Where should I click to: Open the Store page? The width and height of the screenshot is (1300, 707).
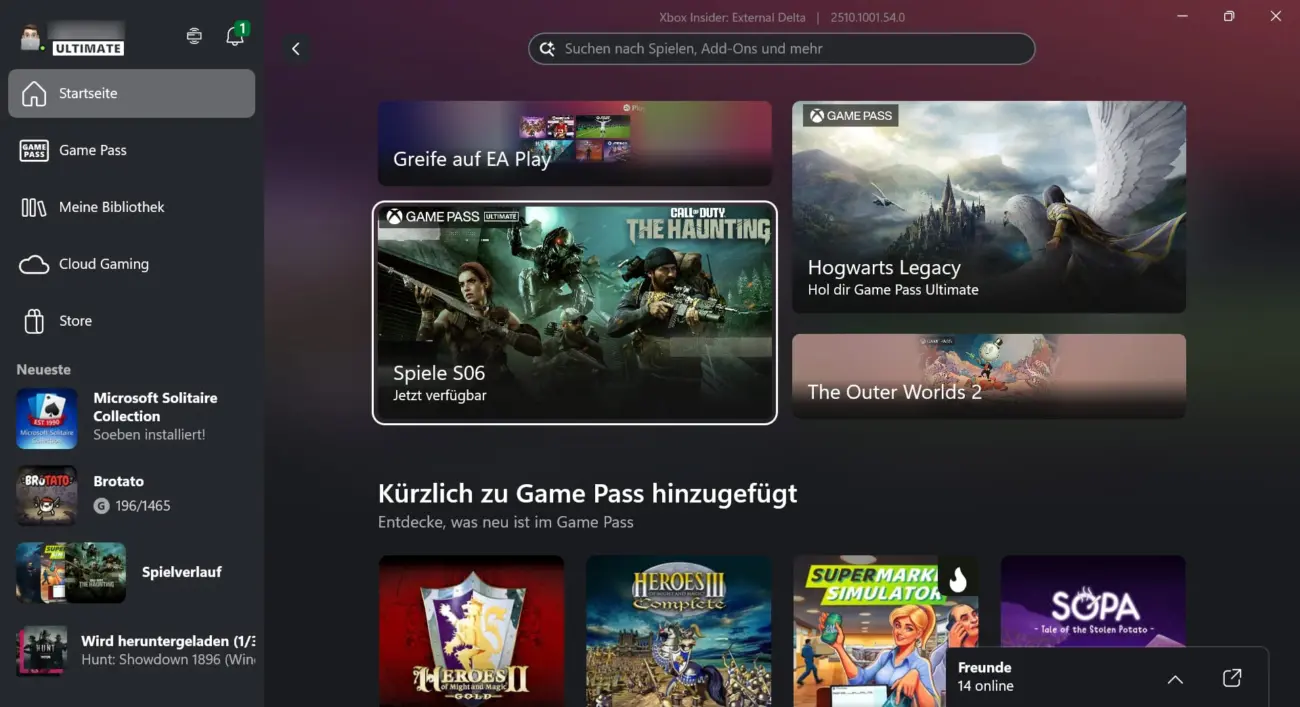[x=131, y=321]
